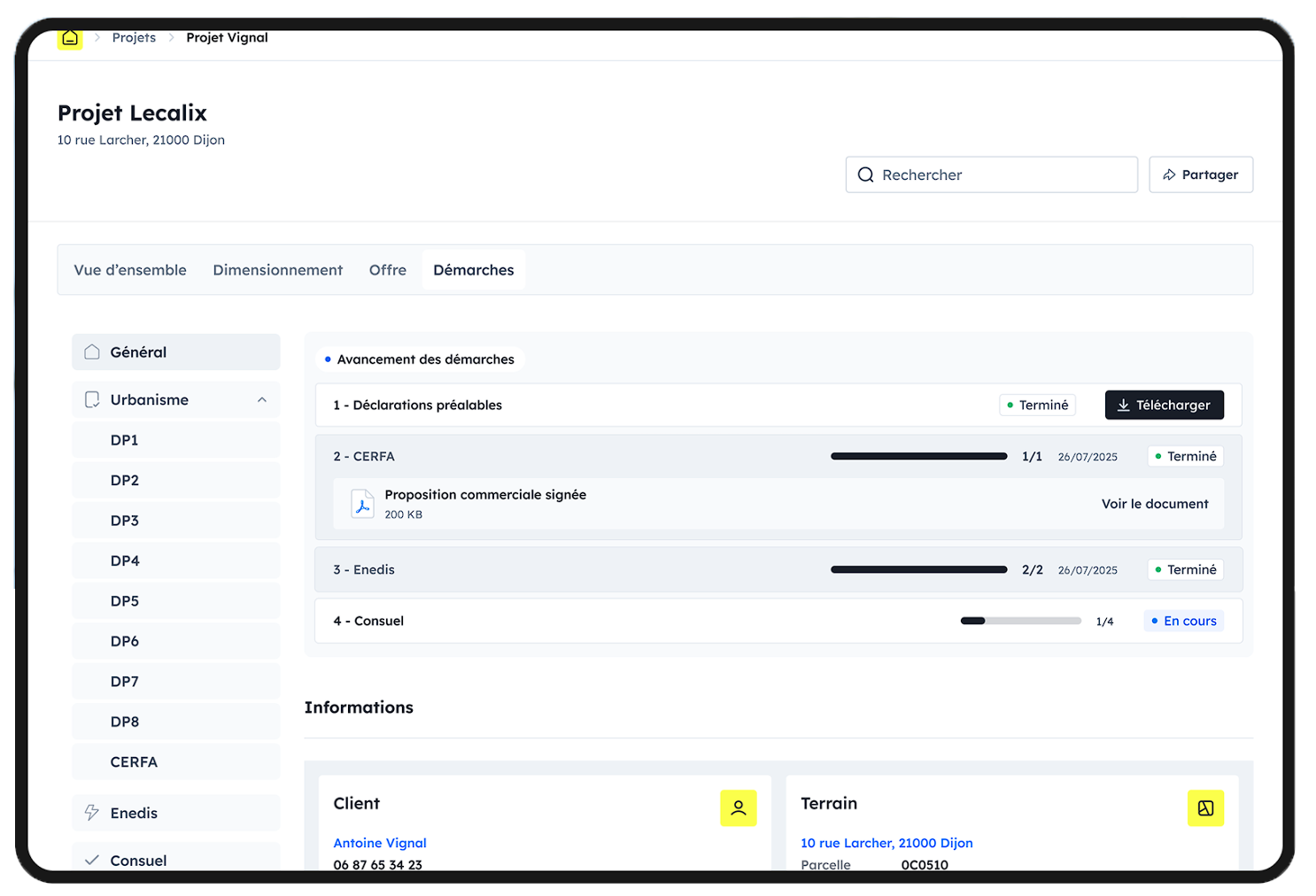The image size is (1316, 896).
Task: Click the yellow user icon on Client card
Action: (x=738, y=807)
